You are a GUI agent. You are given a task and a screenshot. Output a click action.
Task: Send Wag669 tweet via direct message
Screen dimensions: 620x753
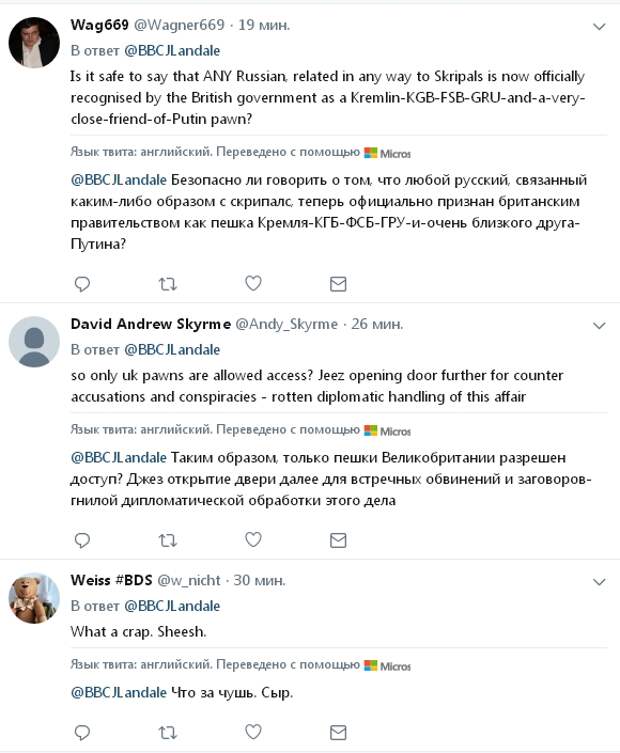coord(338,284)
